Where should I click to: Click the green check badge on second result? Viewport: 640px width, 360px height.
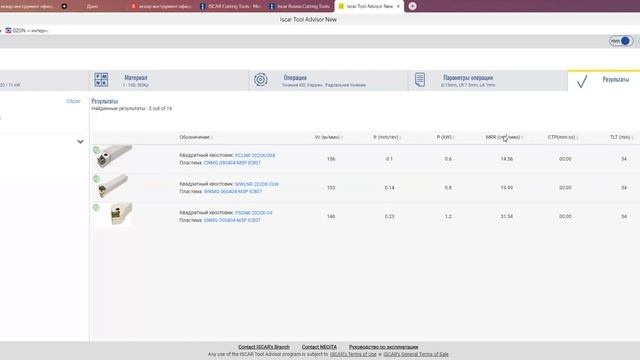click(96, 179)
